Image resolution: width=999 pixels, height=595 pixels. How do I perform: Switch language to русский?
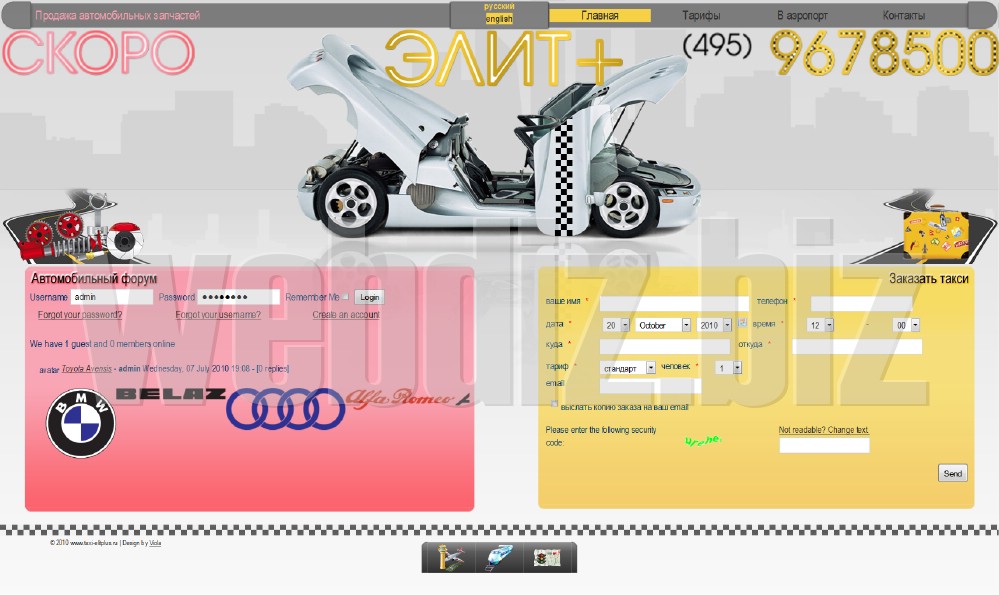click(499, 6)
